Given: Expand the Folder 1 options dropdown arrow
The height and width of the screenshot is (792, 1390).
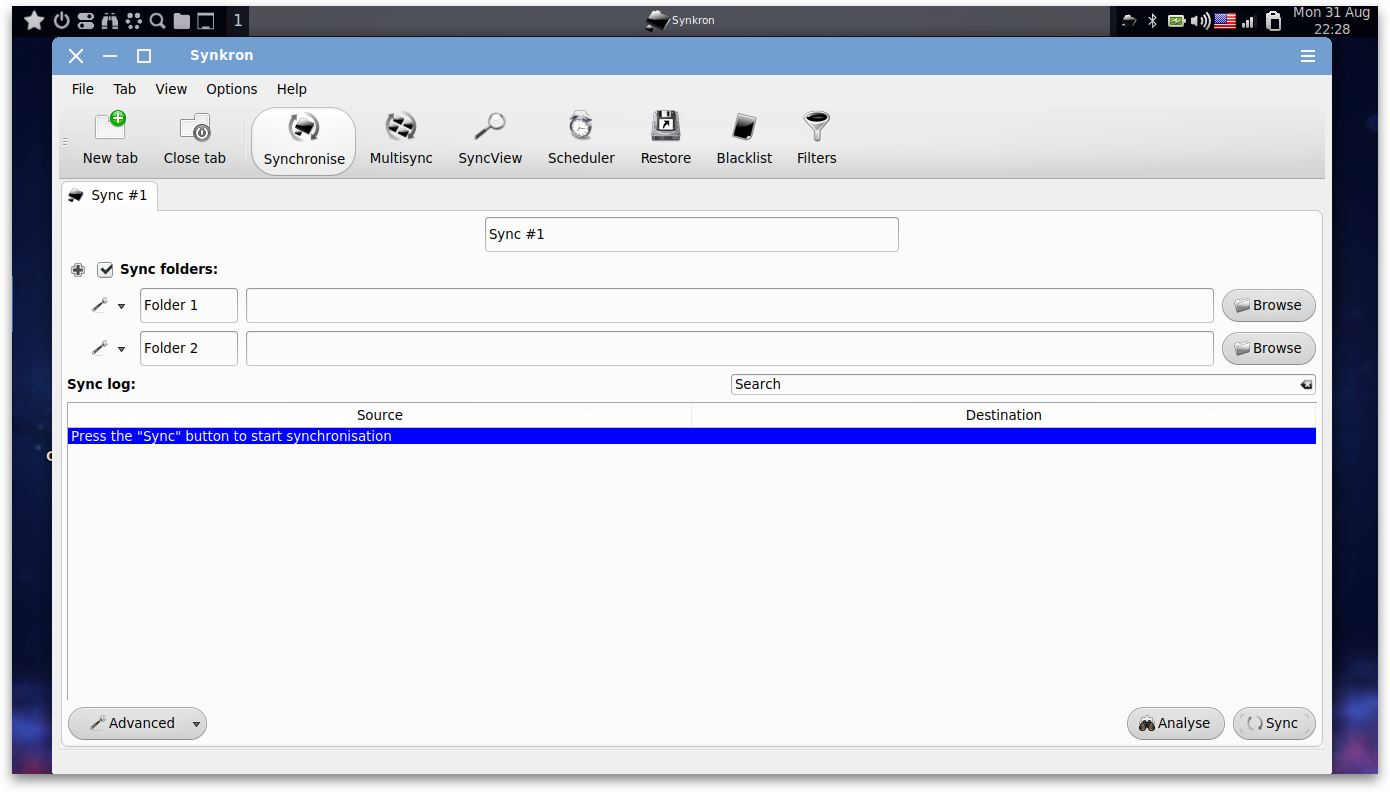Looking at the screenshot, I should (x=122, y=307).
